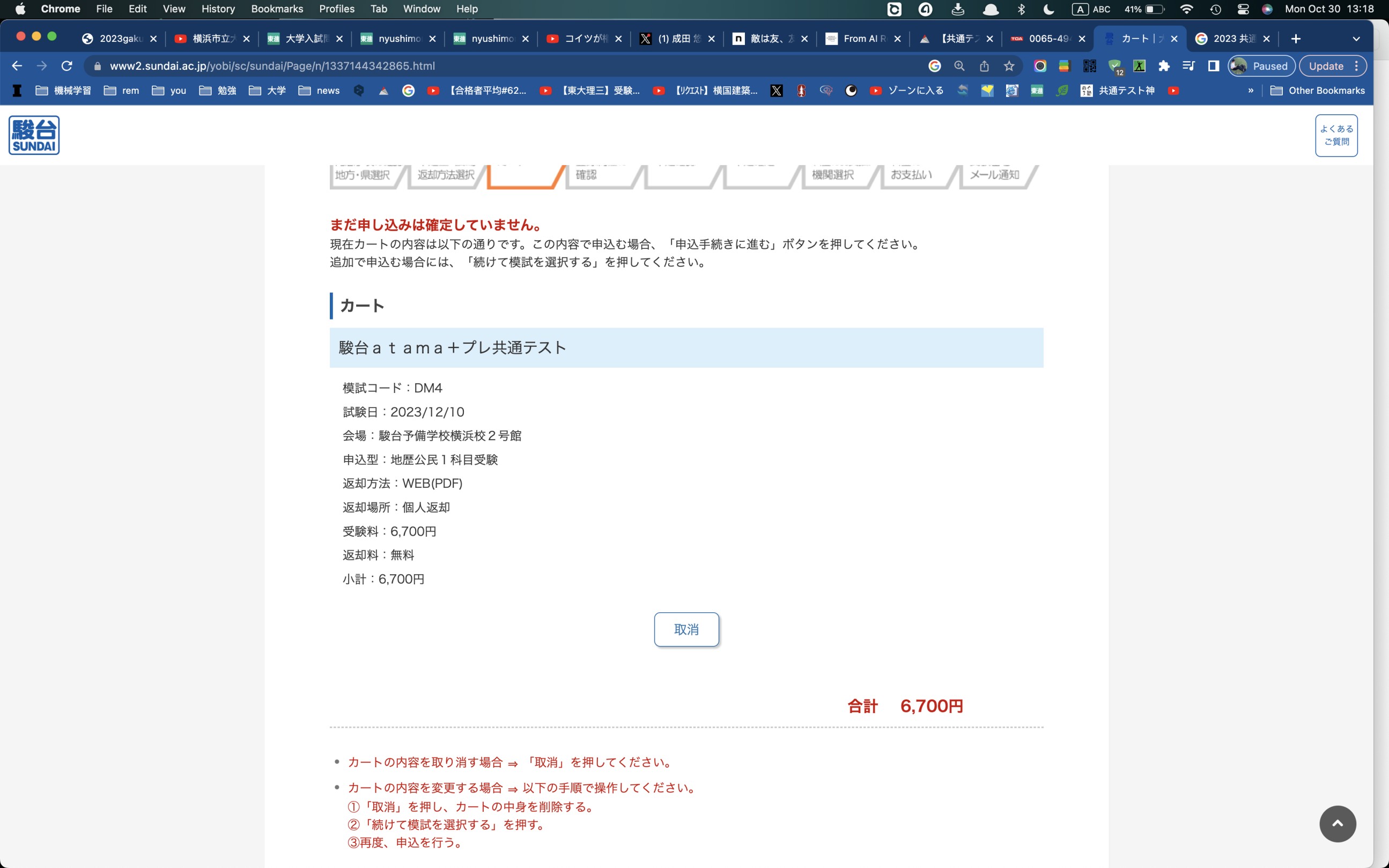Open Control Center icon
The image size is (1389, 868).
1243,9
